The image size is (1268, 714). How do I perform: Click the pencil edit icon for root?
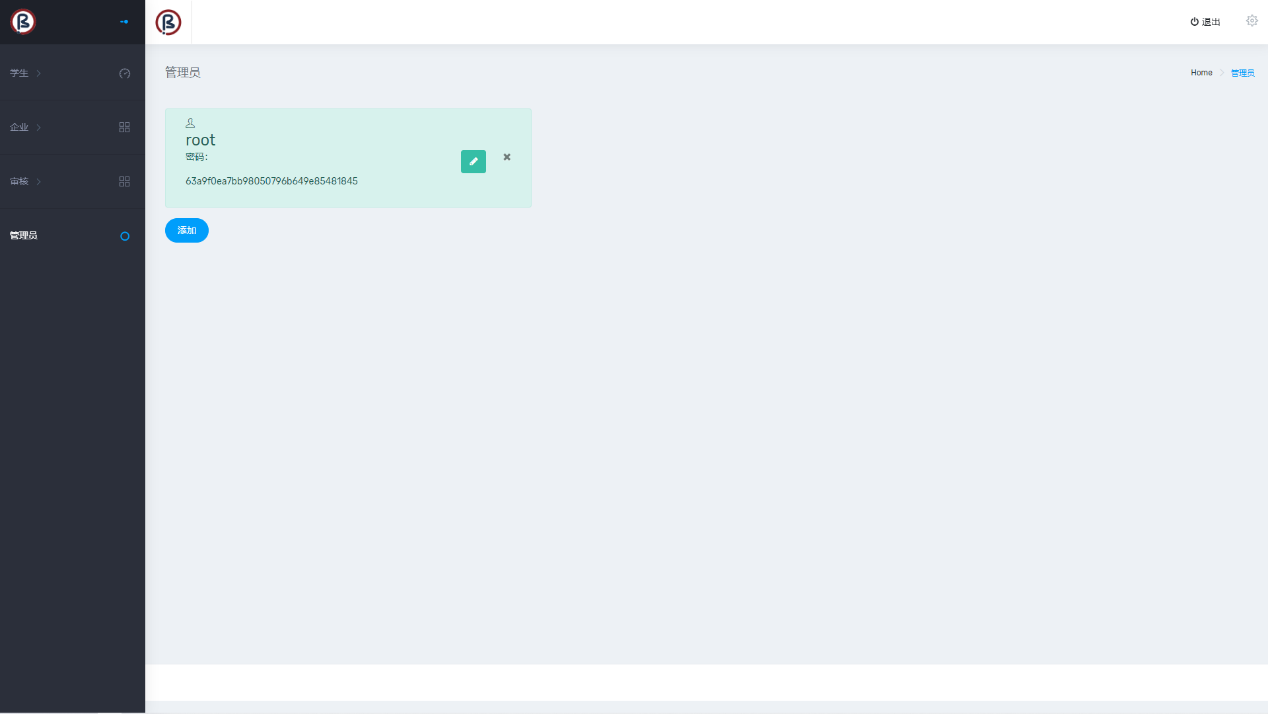tap(473, 161)
